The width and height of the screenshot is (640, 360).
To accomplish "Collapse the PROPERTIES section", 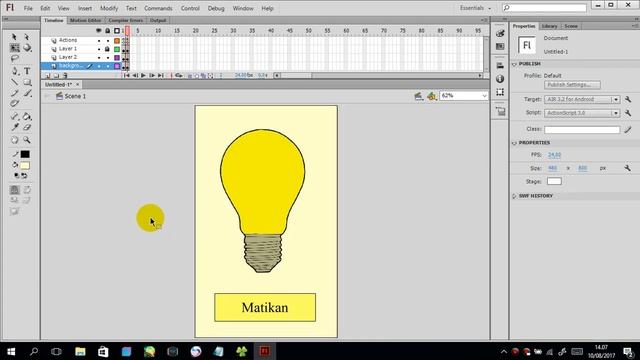I will (515, 143).
